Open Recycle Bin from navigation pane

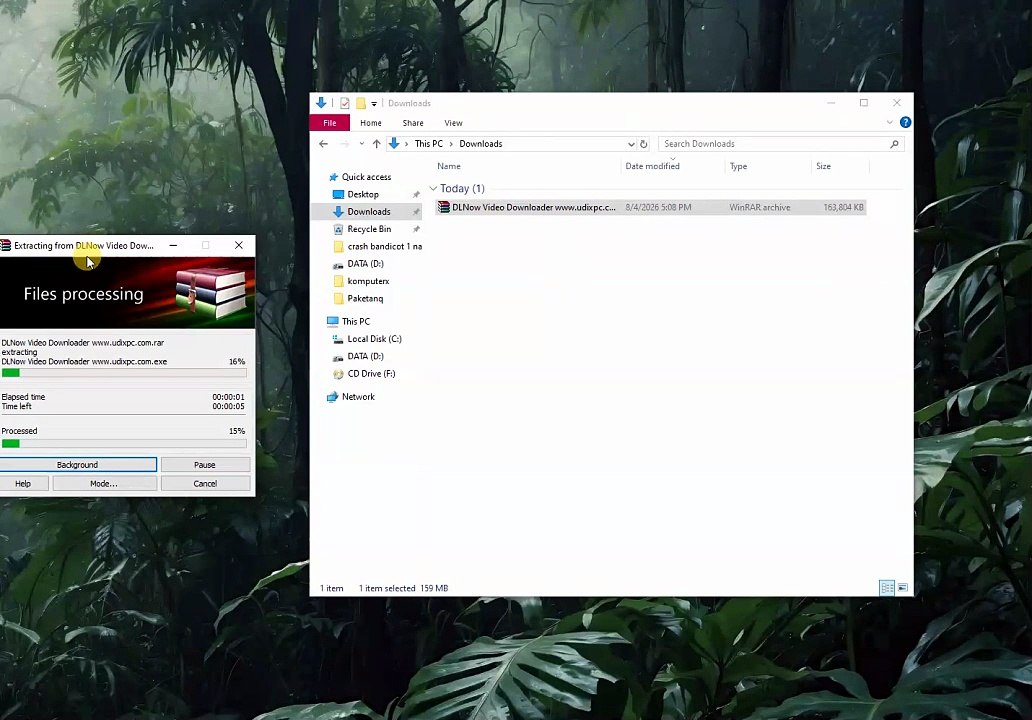pyautogui.click(x=369, y=229)
